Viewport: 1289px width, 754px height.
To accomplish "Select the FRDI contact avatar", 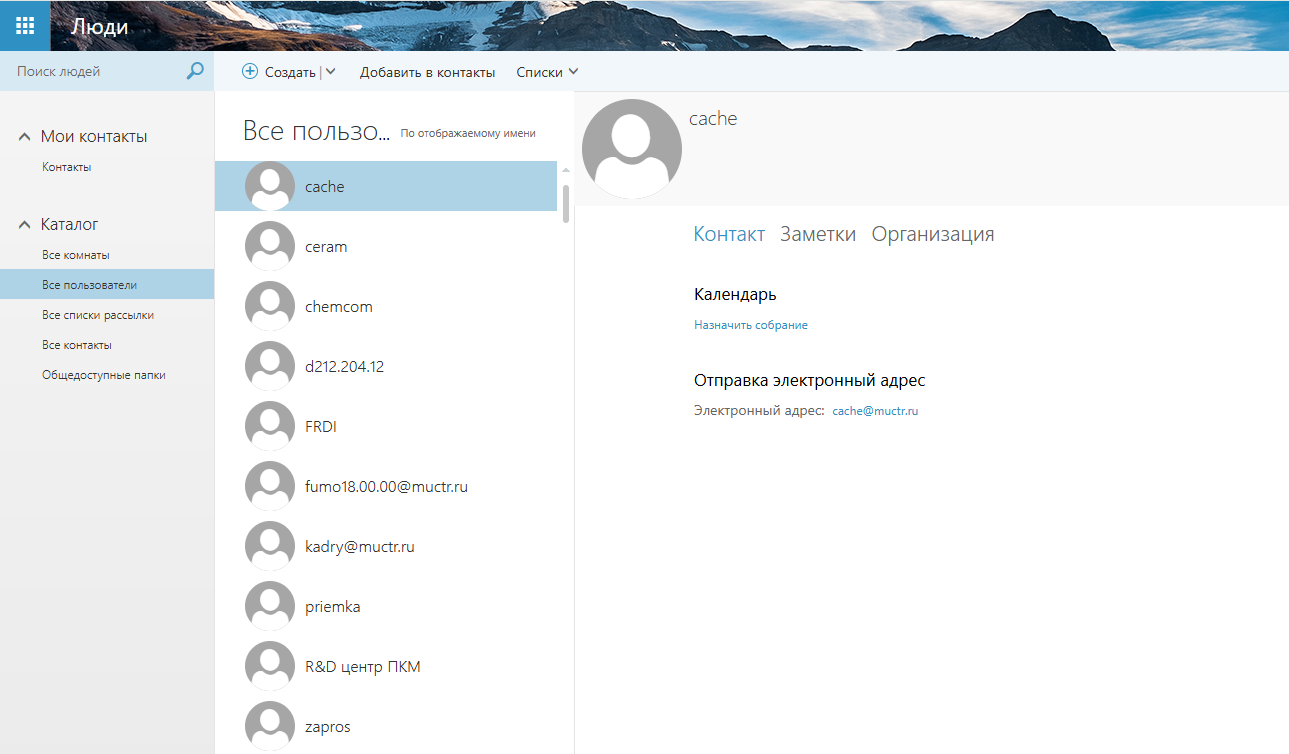I will click(270, 426).
